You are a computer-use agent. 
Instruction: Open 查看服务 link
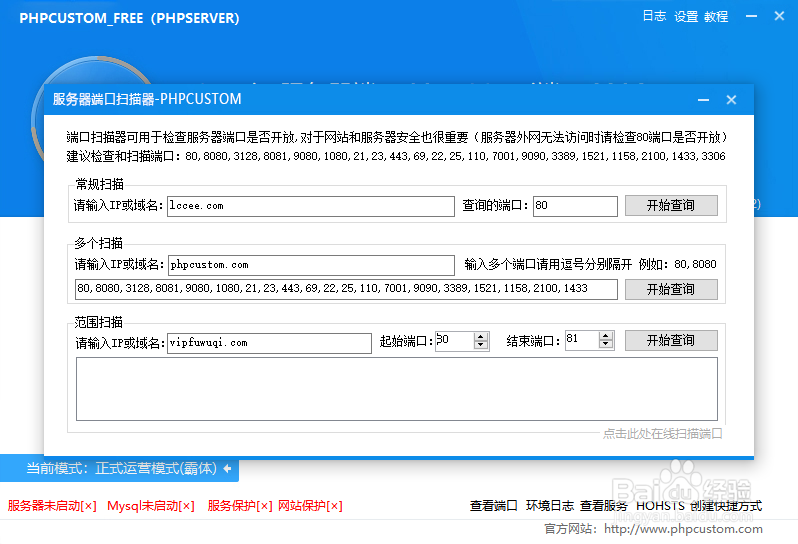[x=604, y=506]
